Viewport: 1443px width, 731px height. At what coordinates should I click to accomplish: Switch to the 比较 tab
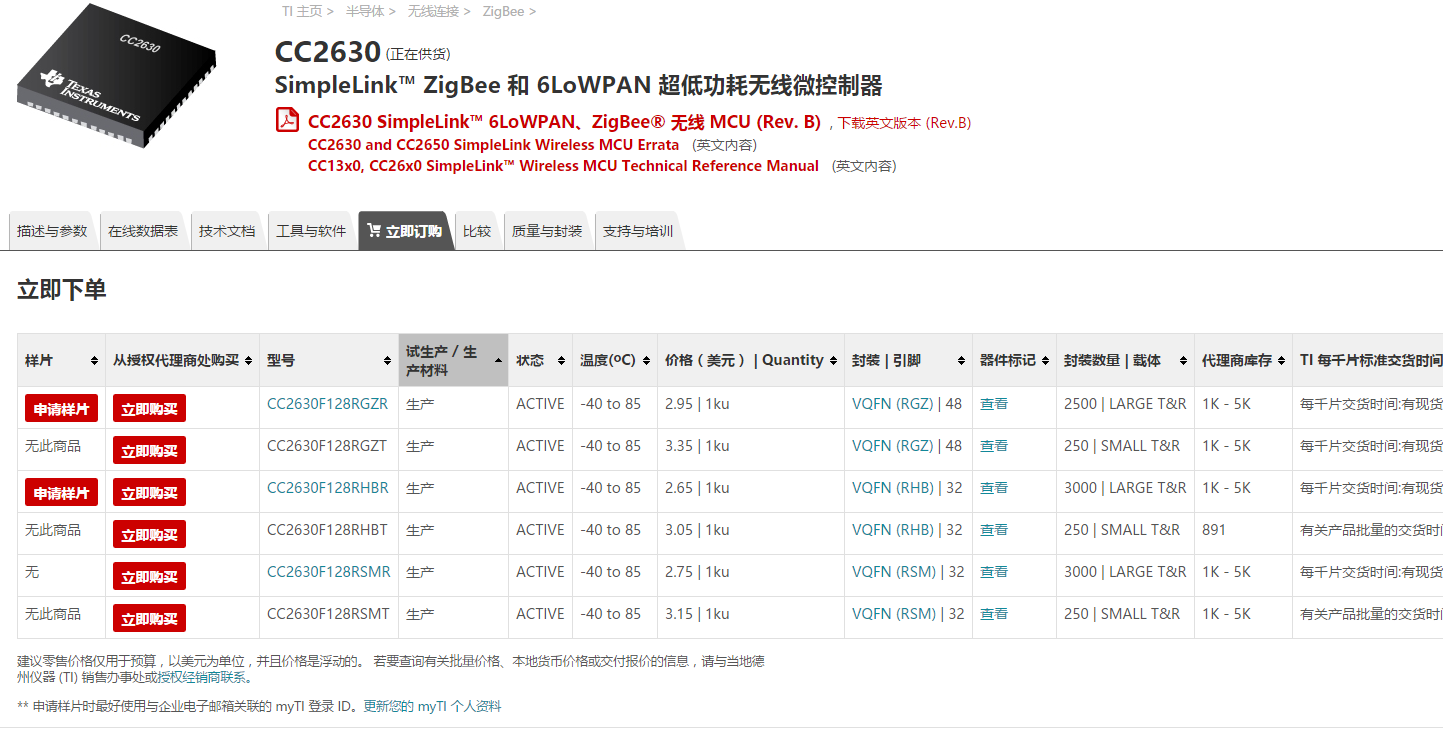click(x=477, y=231)
